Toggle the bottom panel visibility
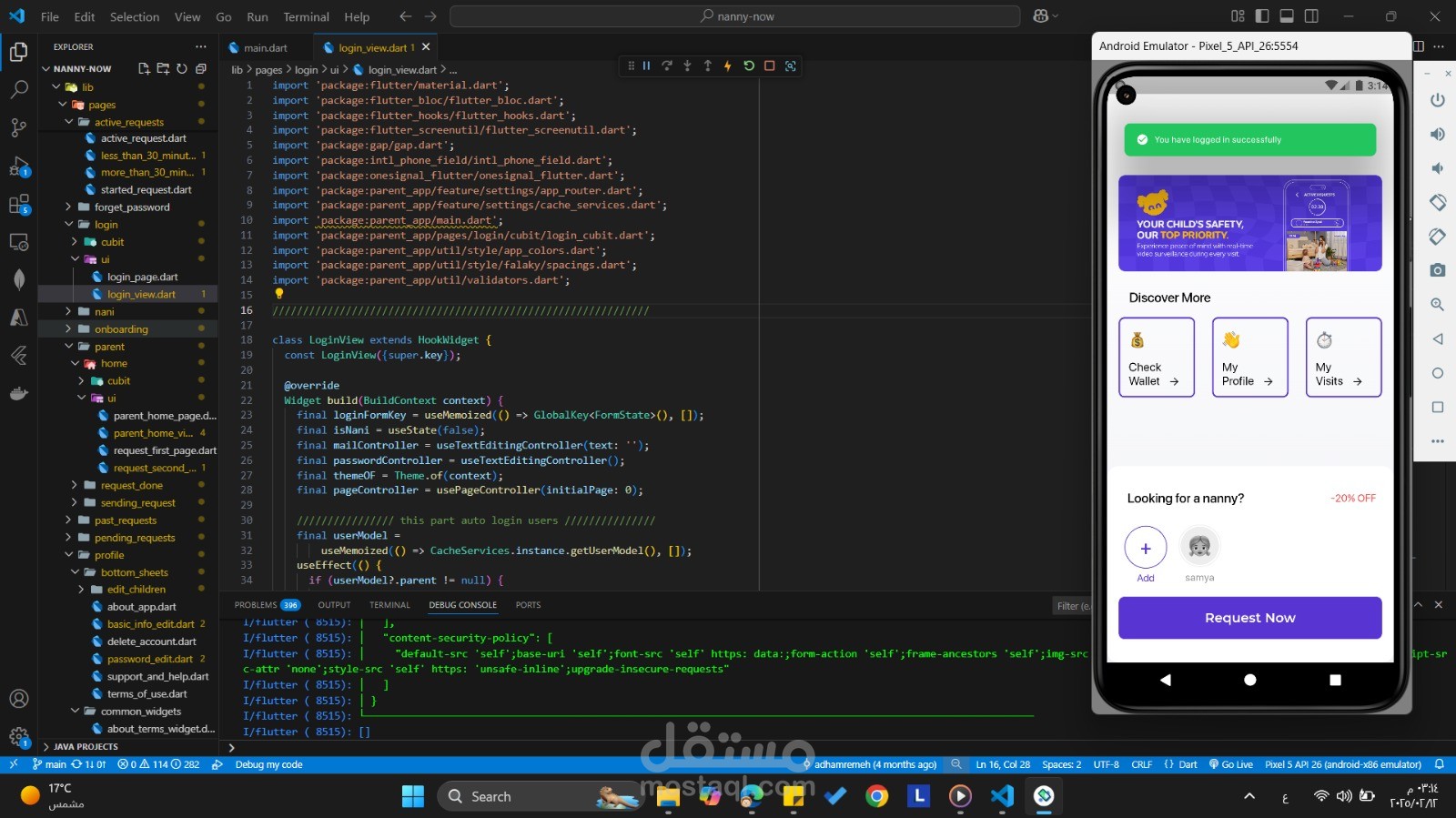Screen dimensions: 1456x818 (1287, 16)
